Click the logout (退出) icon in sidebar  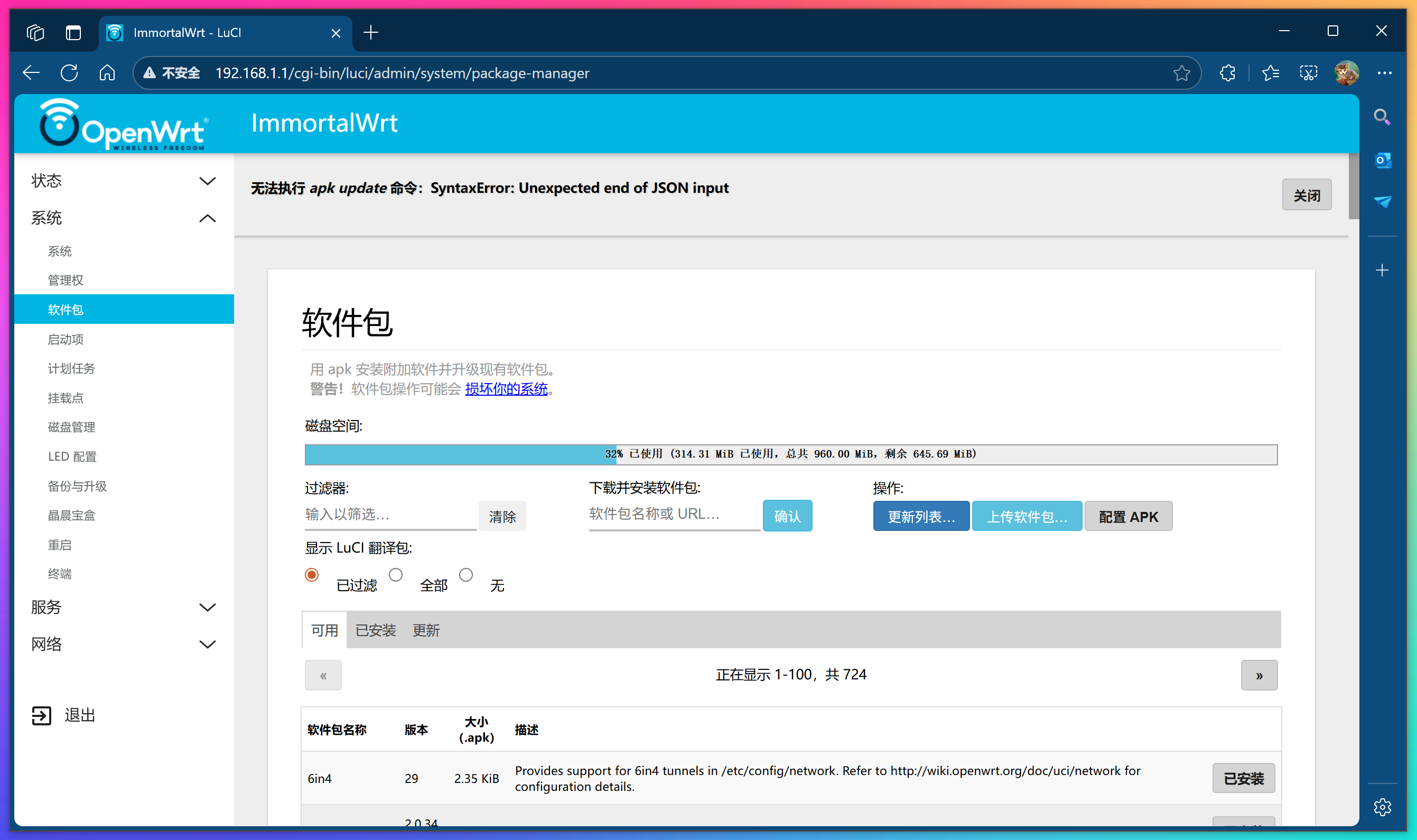click(41, 715)
